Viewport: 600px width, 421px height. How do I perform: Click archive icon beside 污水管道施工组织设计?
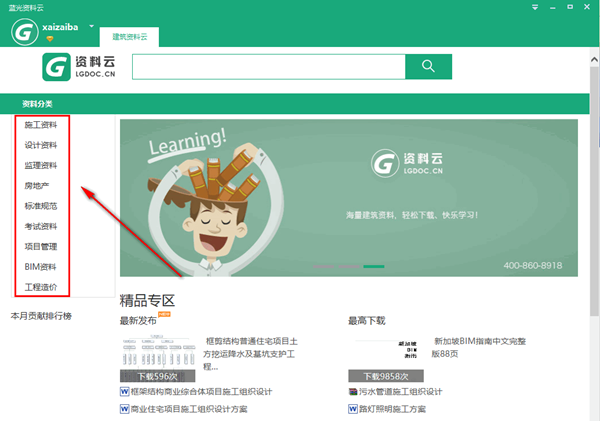(353, 392)
